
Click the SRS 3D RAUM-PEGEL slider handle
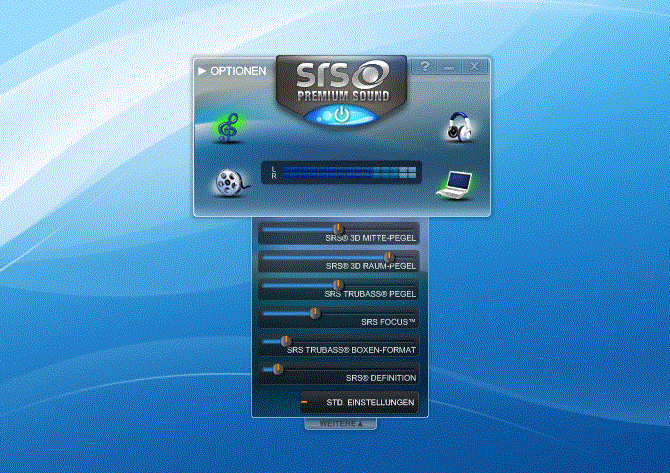389,256
